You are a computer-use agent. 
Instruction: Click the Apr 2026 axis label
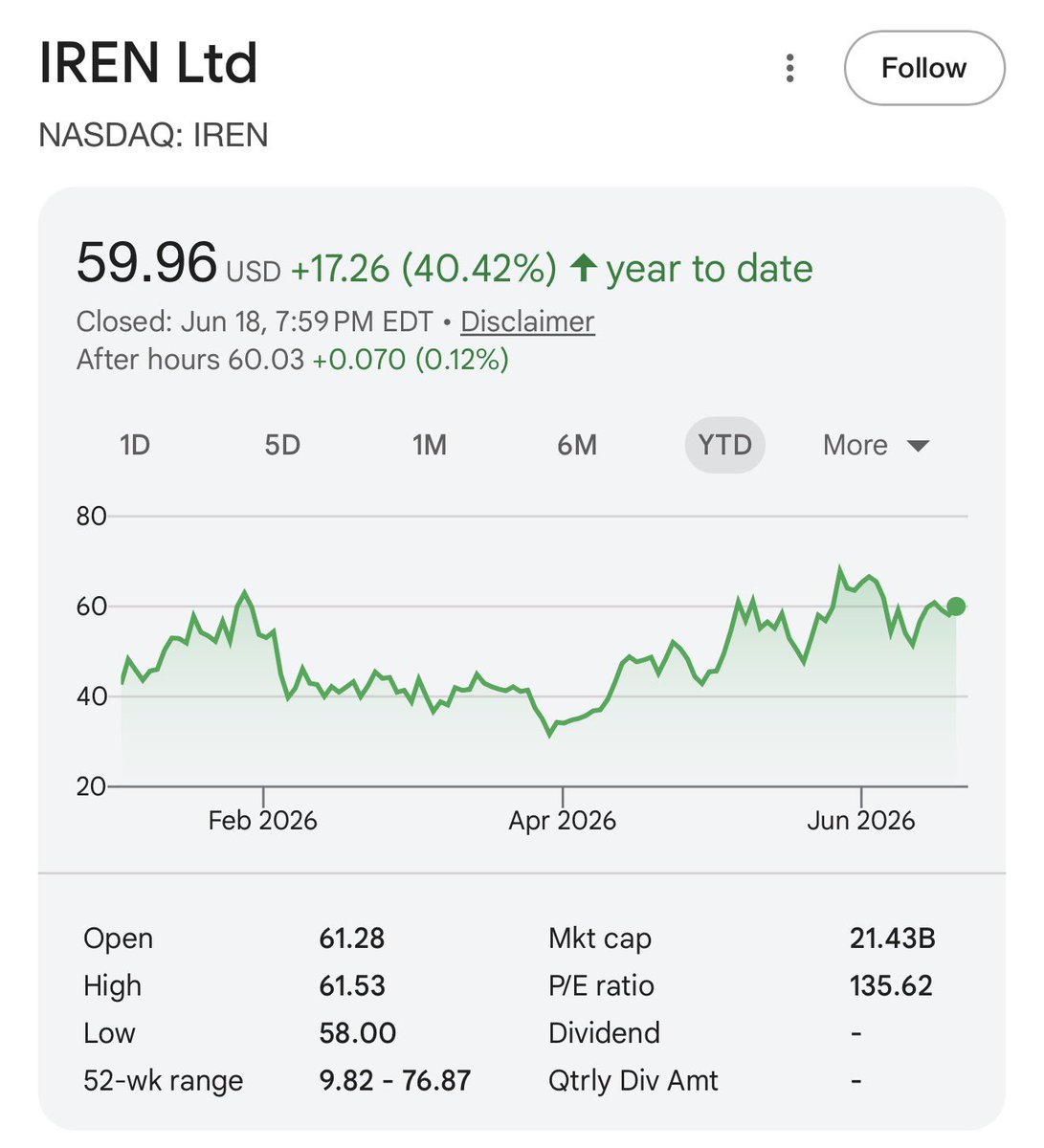(562, 821)
